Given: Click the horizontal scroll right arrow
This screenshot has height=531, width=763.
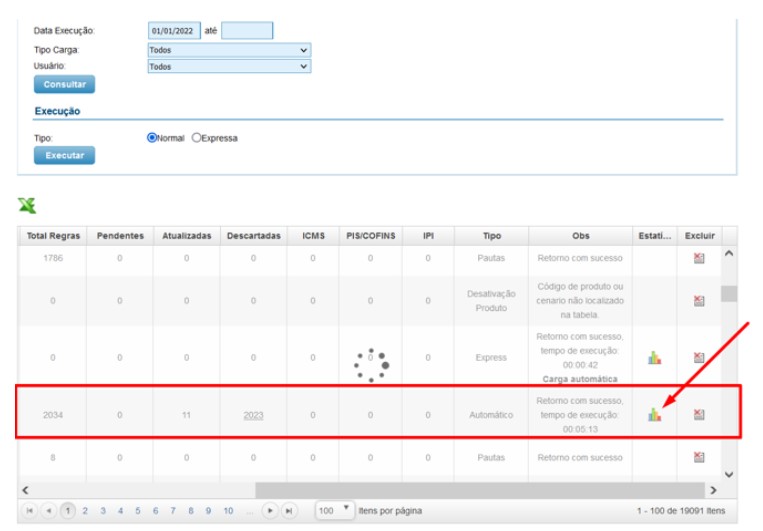Looking at the screenshot, I should [713, 490].
